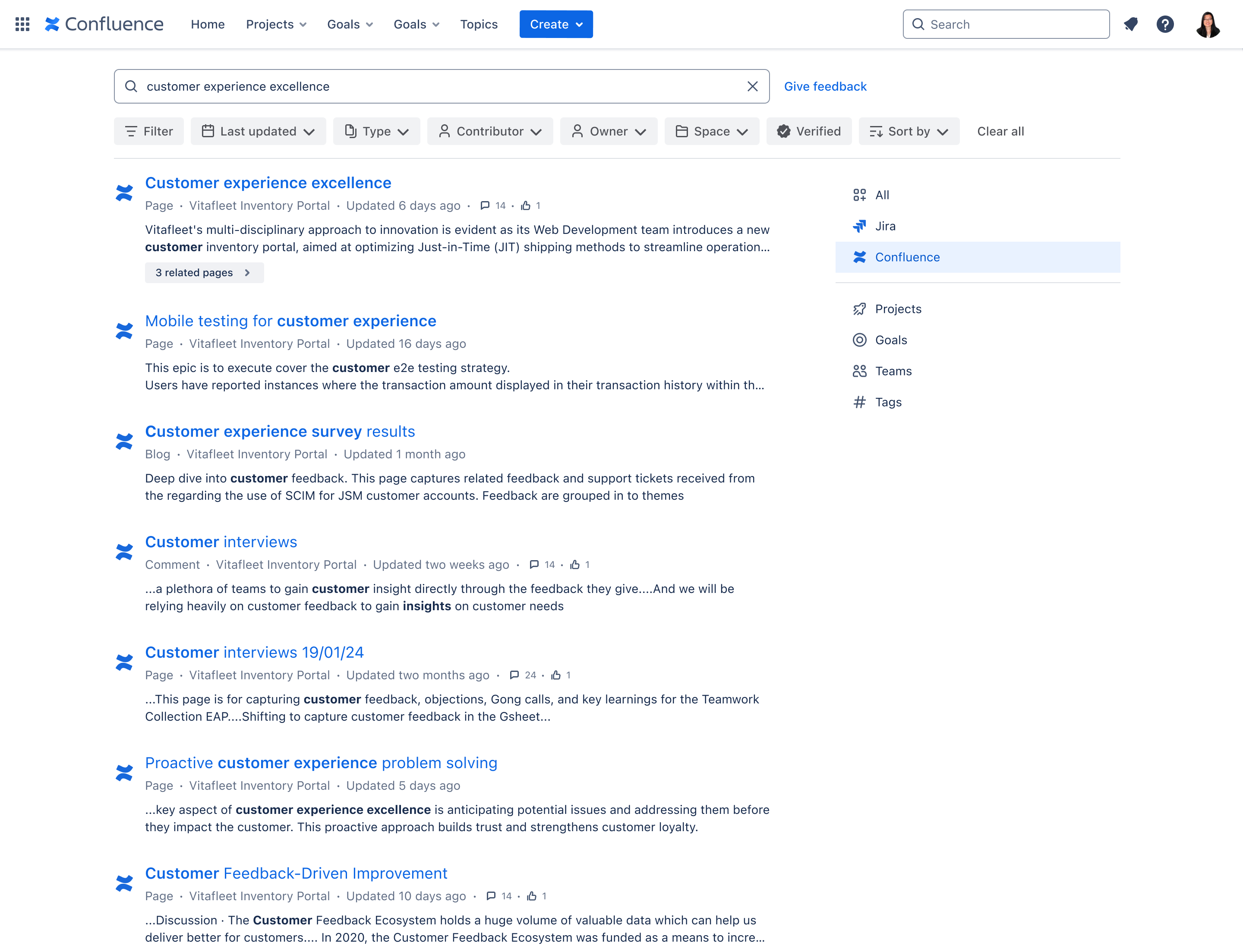
Task: Click the Confluence icon beside Customer interviews result
Action: 124,552
